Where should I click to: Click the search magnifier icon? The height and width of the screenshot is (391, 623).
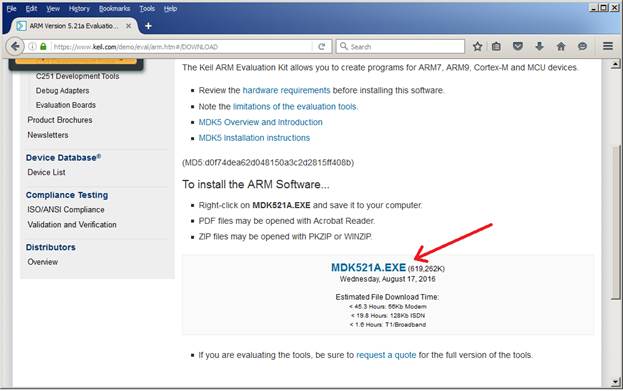(344, 46)
